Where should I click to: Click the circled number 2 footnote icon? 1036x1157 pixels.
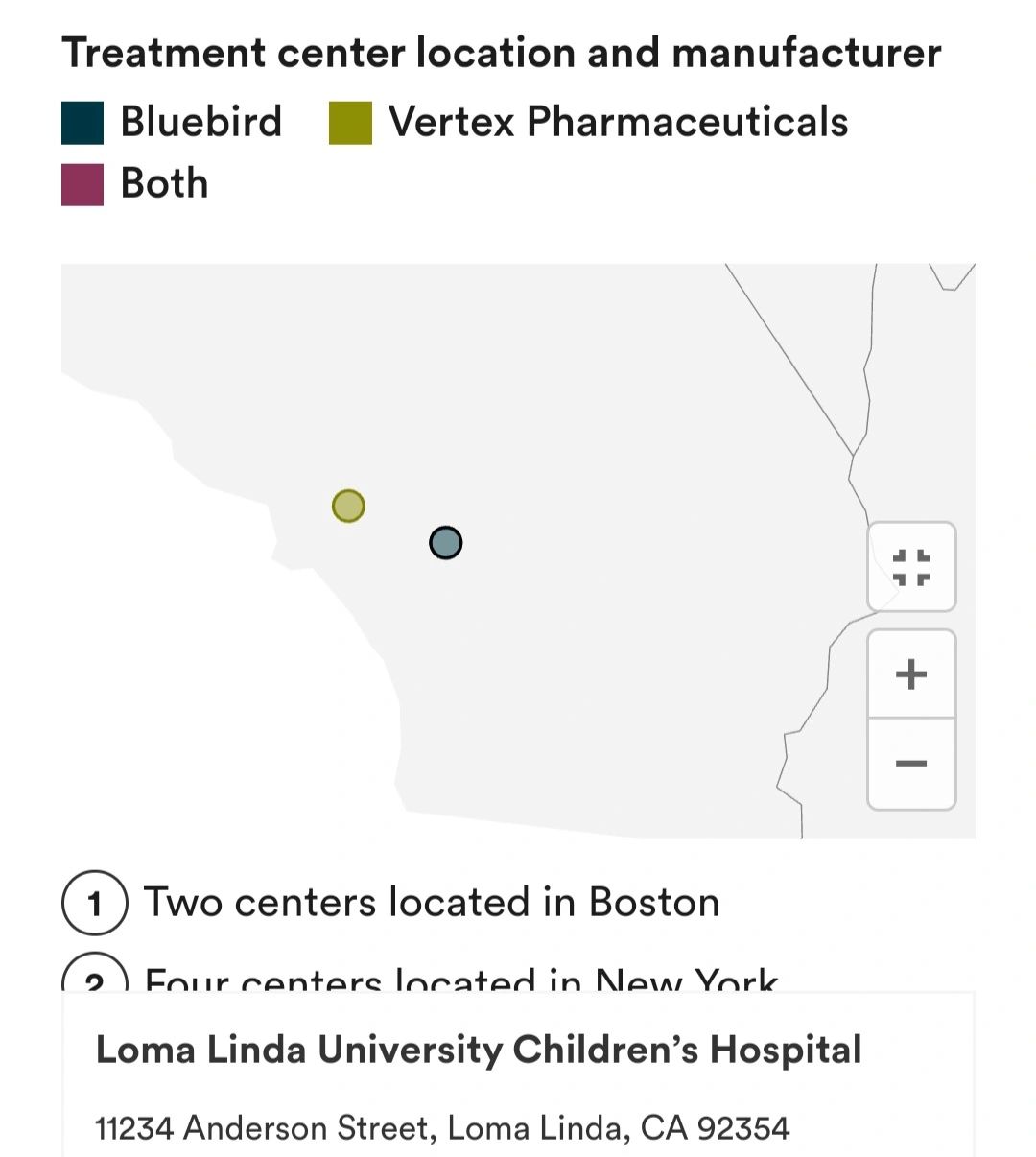[95, 973]
